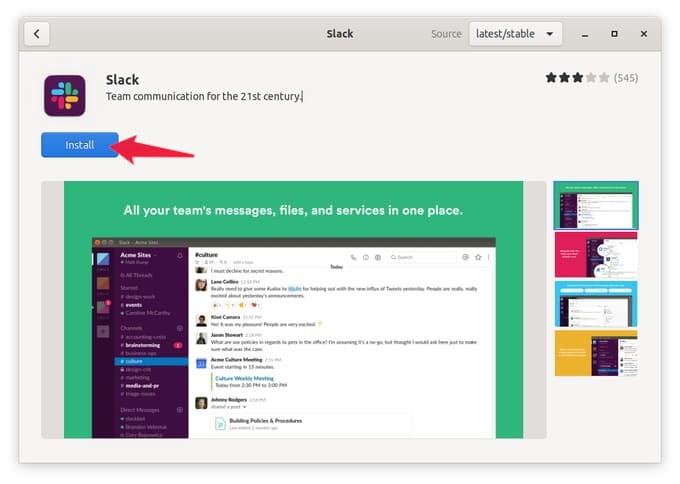Select the green first screenshot thumbnail

pyautogui.click(x=596, y=205)
